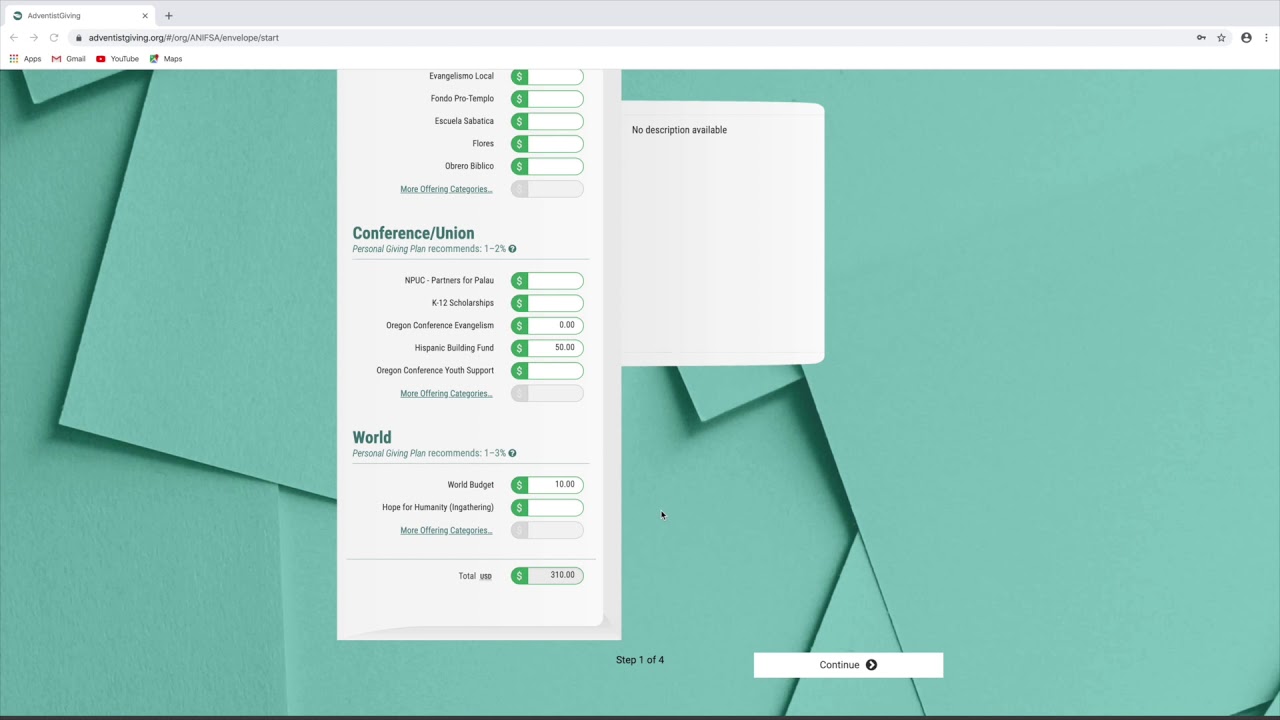Viewport: 1280px width, 720px height.
Task: Click "Personal Giving Plan recommends: 1–2%" text
Action: point(429,249)
